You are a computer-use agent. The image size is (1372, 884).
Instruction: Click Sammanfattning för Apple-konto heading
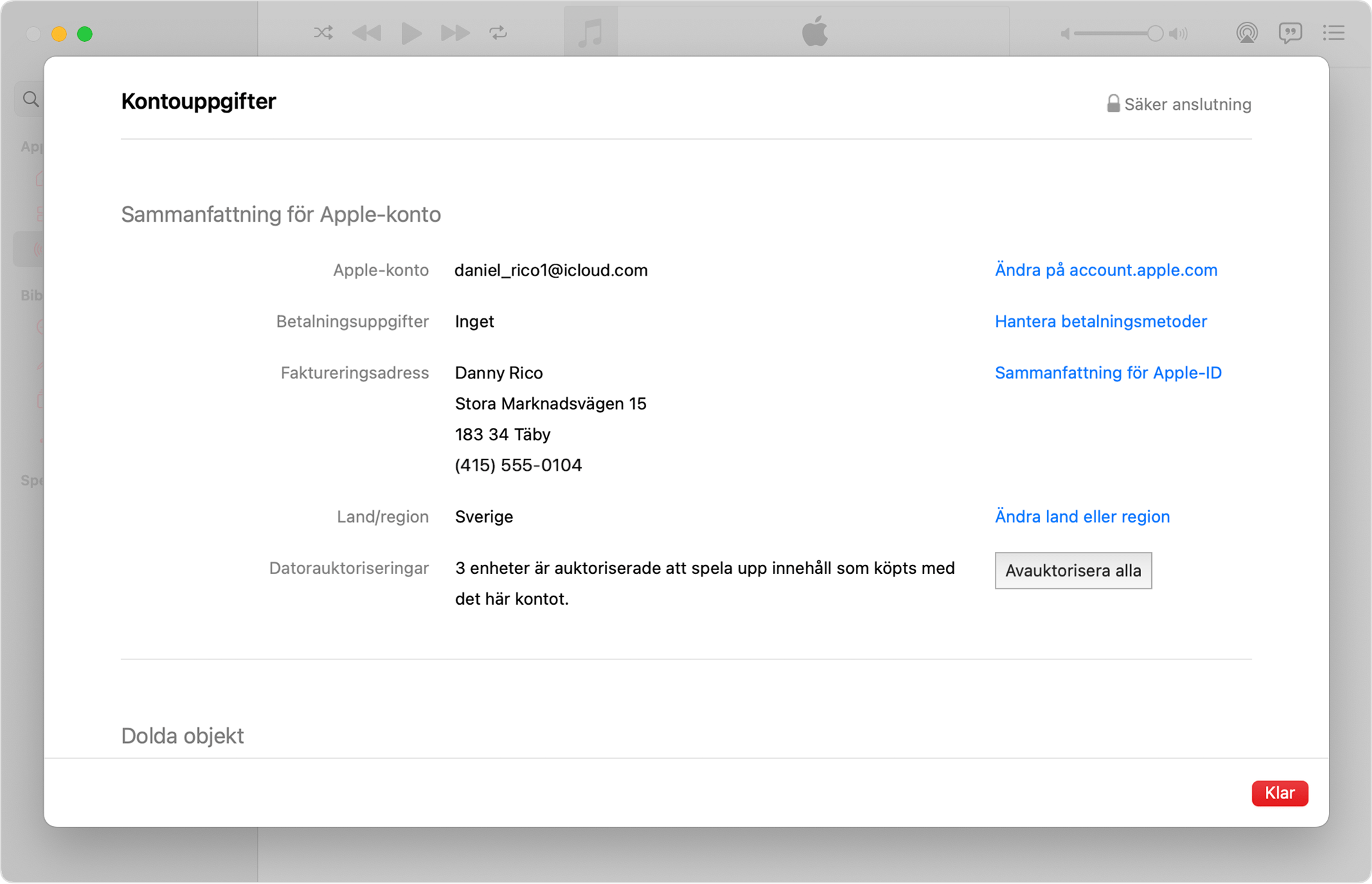pyautogui.click(x=281, y=214)
